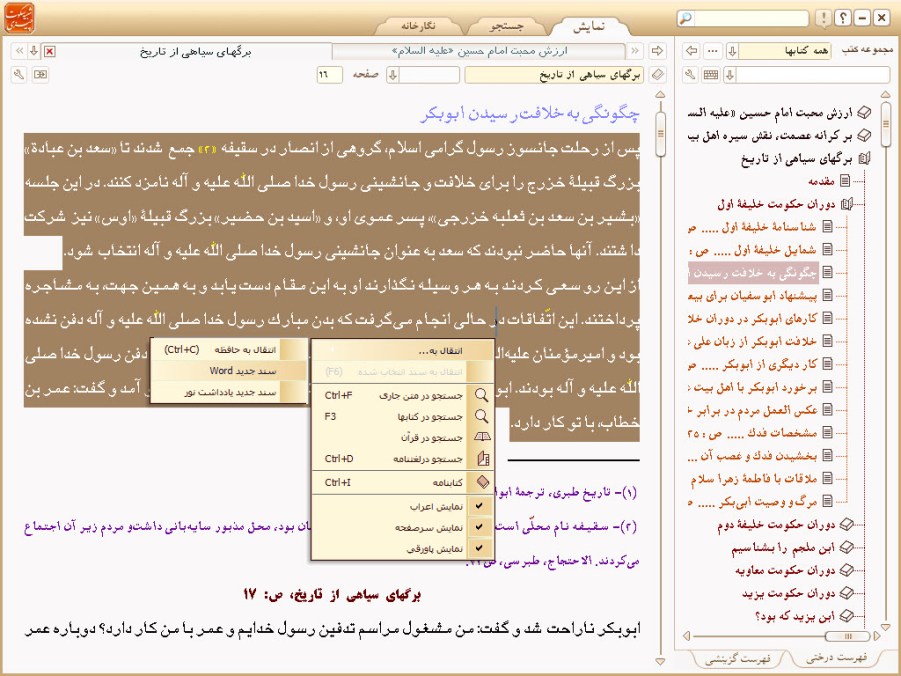The image size is (901, 676).
Task: Toggle نمایش پاورقی checkbox
Action: [479, 548]
